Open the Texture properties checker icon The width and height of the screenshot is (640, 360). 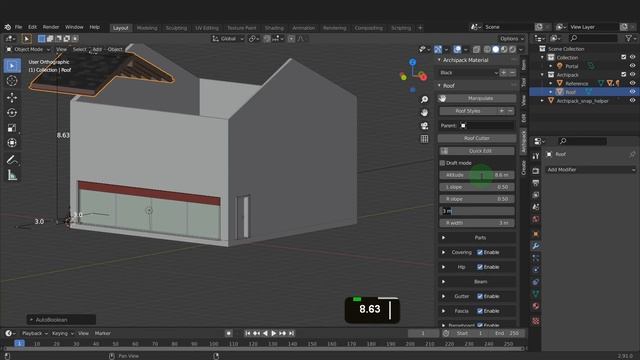pos(536,321)
